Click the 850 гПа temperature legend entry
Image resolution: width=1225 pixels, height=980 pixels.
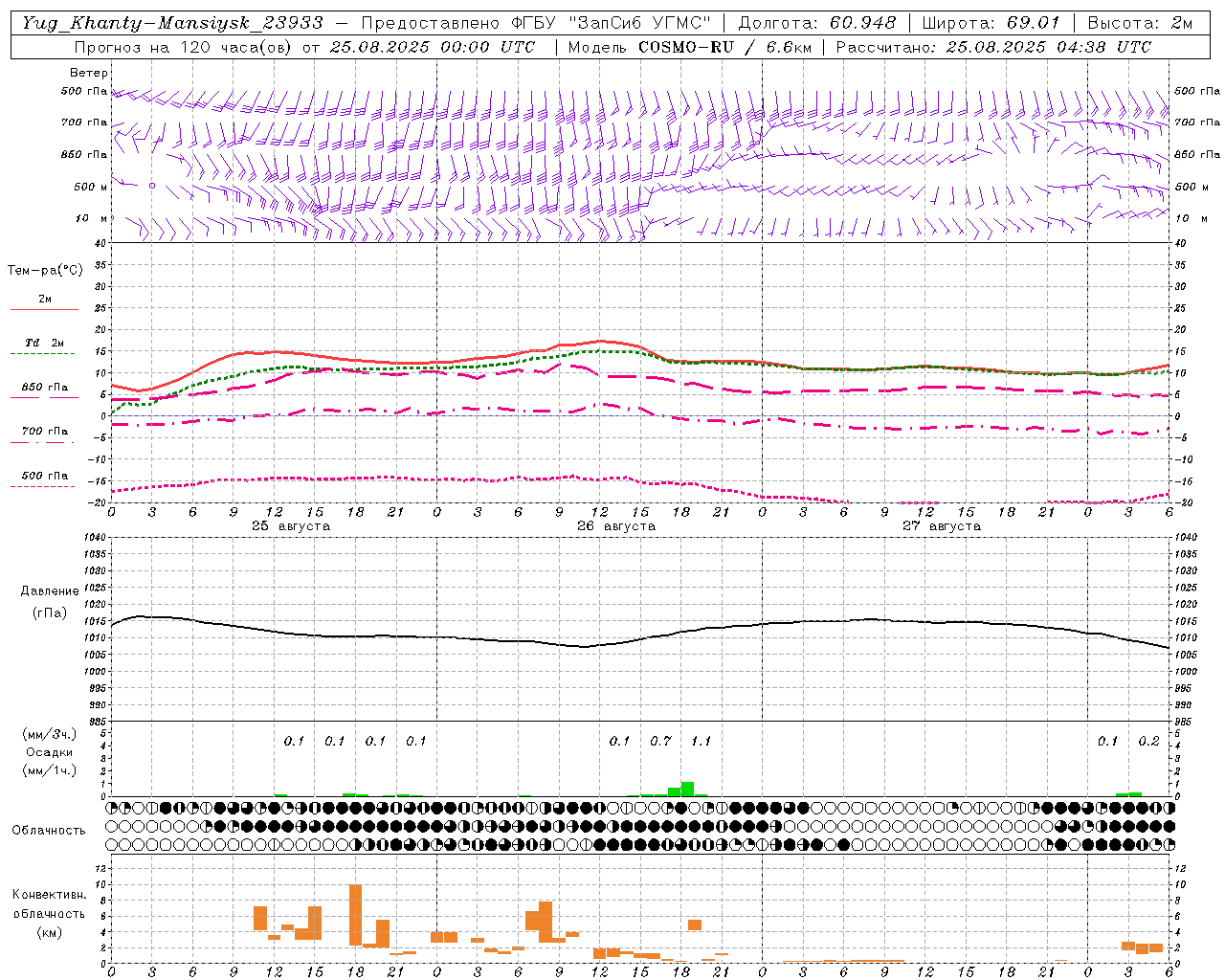click(45, 388)
